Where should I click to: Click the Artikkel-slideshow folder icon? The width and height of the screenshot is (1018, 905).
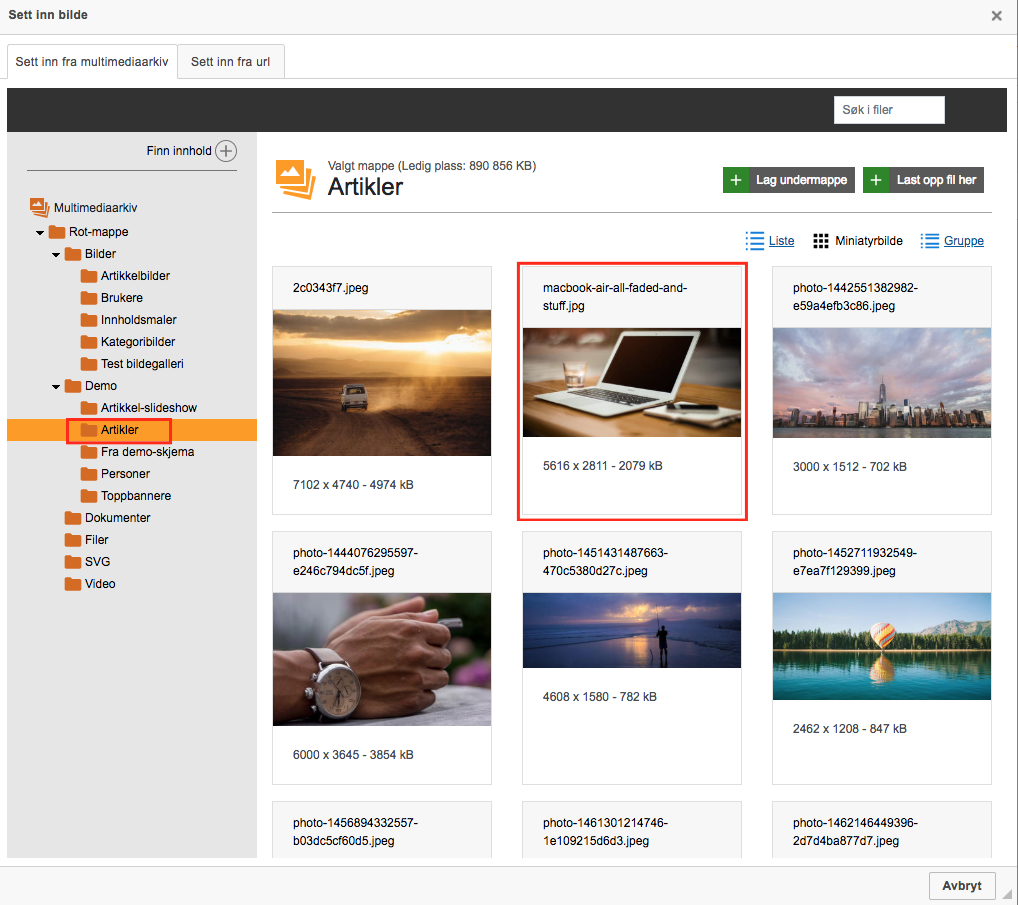(89, 408)
